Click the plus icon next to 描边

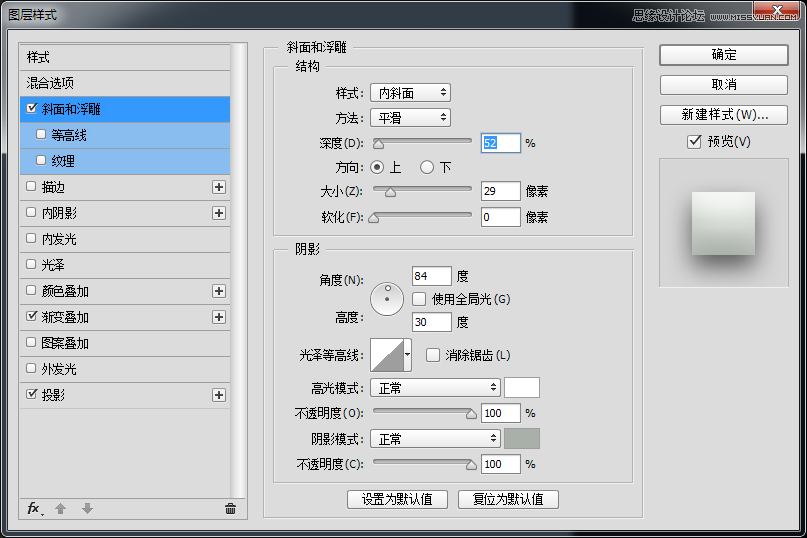tap(219, 187)
